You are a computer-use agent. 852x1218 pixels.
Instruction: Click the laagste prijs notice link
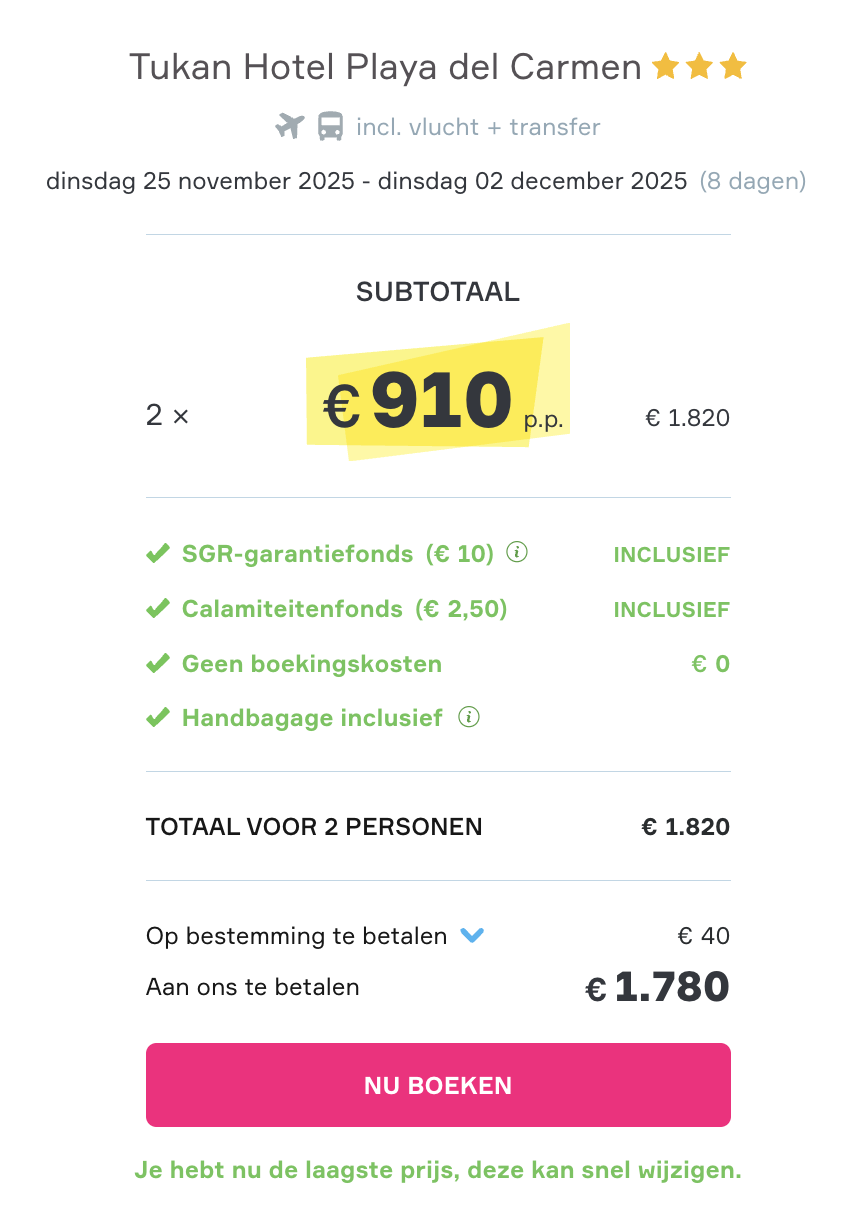(x=438, y=1170)
